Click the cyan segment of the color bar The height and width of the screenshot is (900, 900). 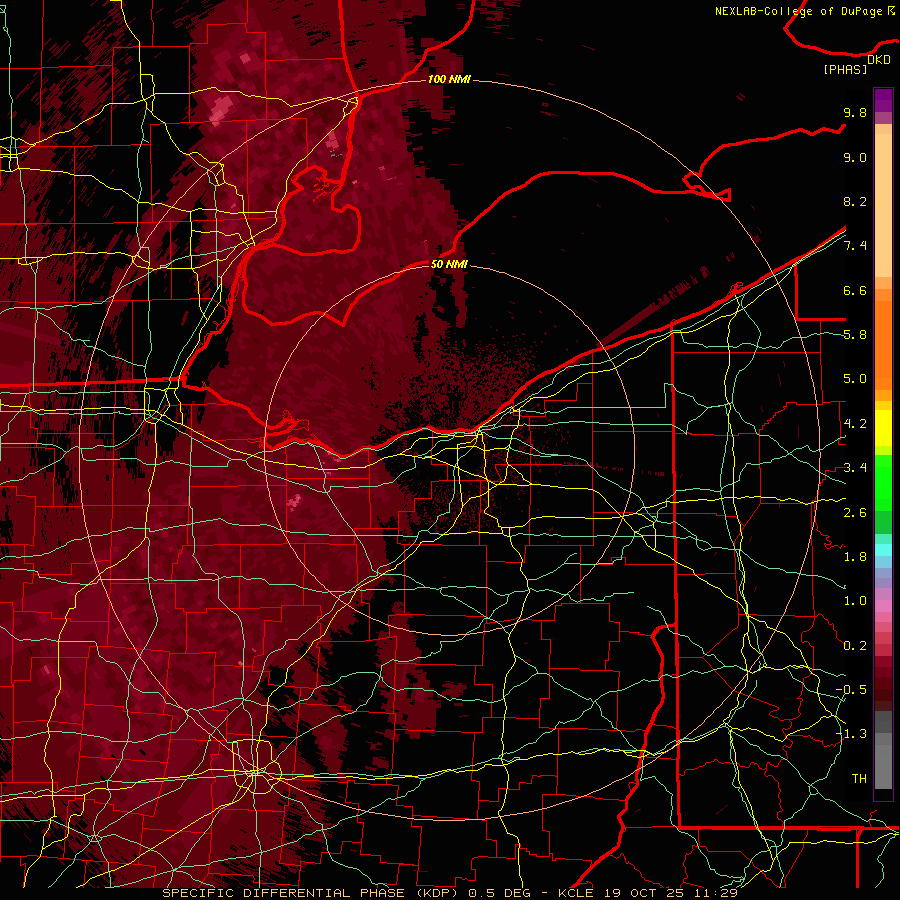coord(883,550)
